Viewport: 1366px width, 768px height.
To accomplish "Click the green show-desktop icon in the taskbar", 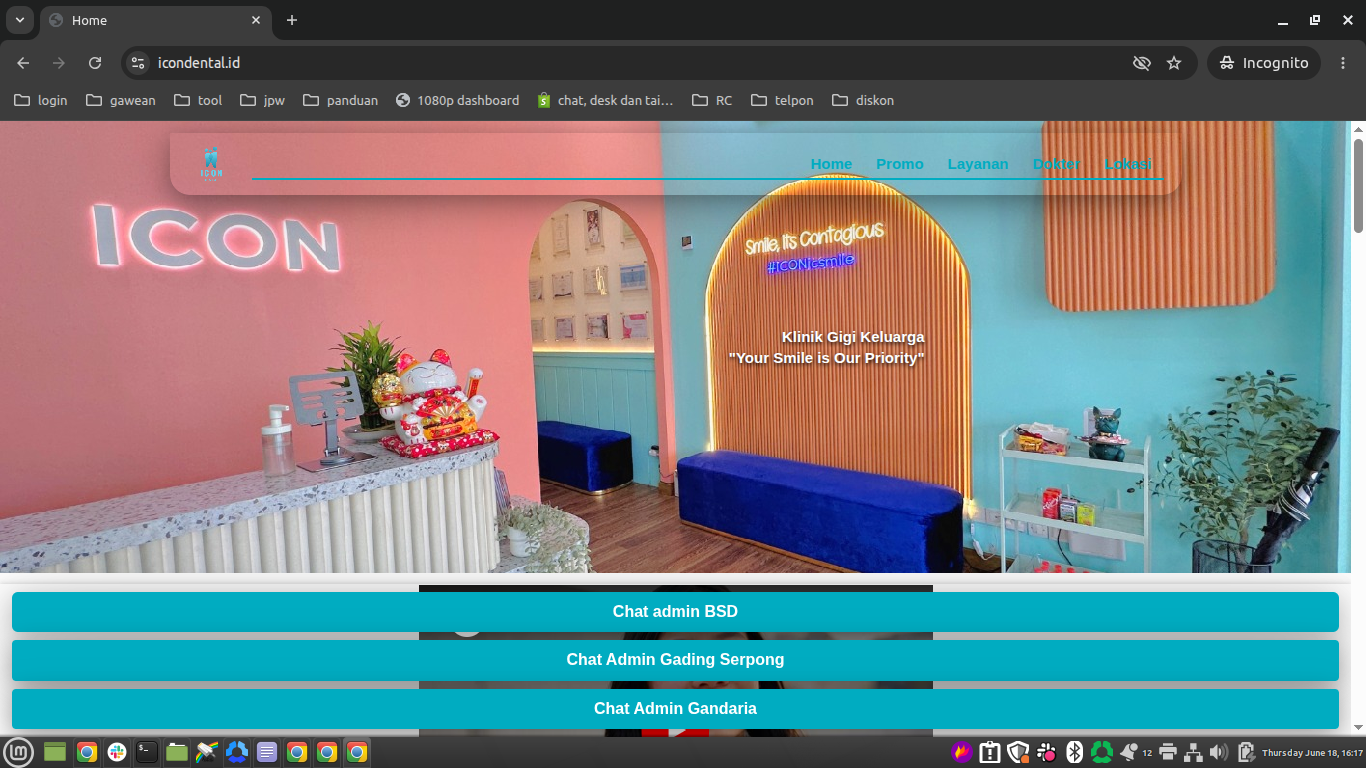I will pyautogui.click(x=55, y=752).
